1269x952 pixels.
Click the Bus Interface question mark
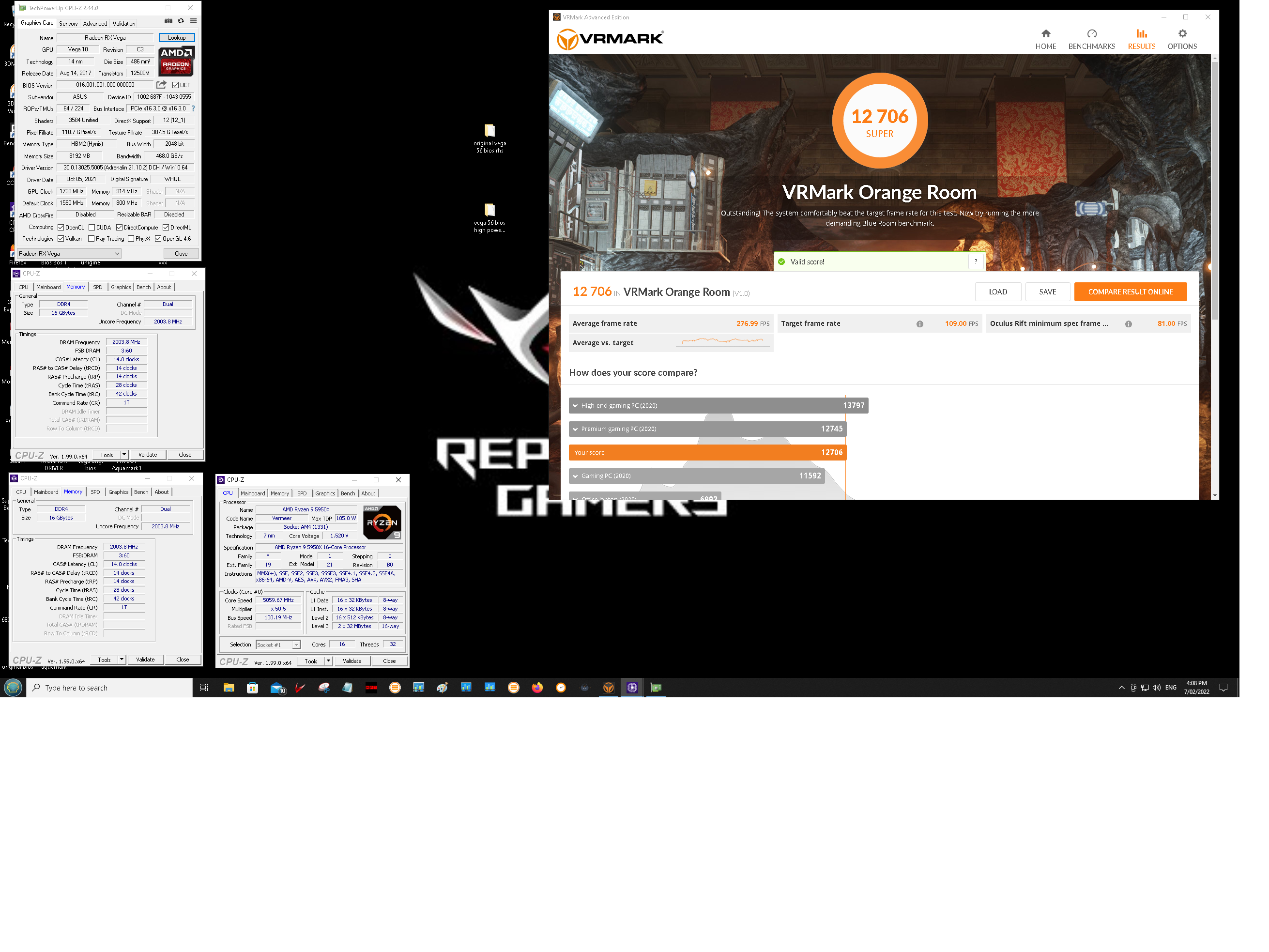click(x=193, y=108)
